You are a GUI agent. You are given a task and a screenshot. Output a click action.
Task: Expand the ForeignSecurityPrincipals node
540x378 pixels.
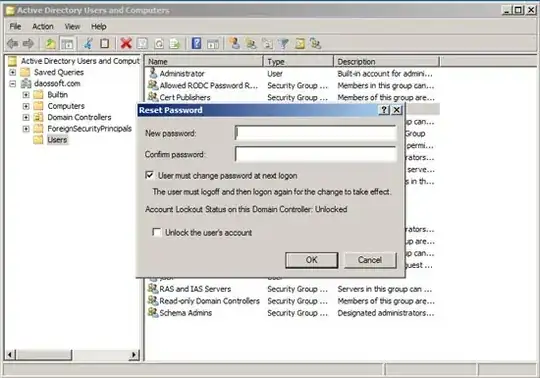[x=26, y=129]
